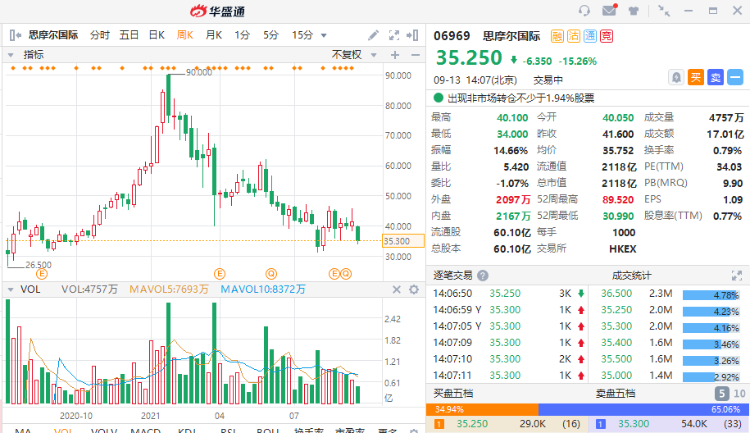Screen dimensions: 750x433
Task: Click the blue 65.06% ask ratio bar
Action: coord(644,410)
